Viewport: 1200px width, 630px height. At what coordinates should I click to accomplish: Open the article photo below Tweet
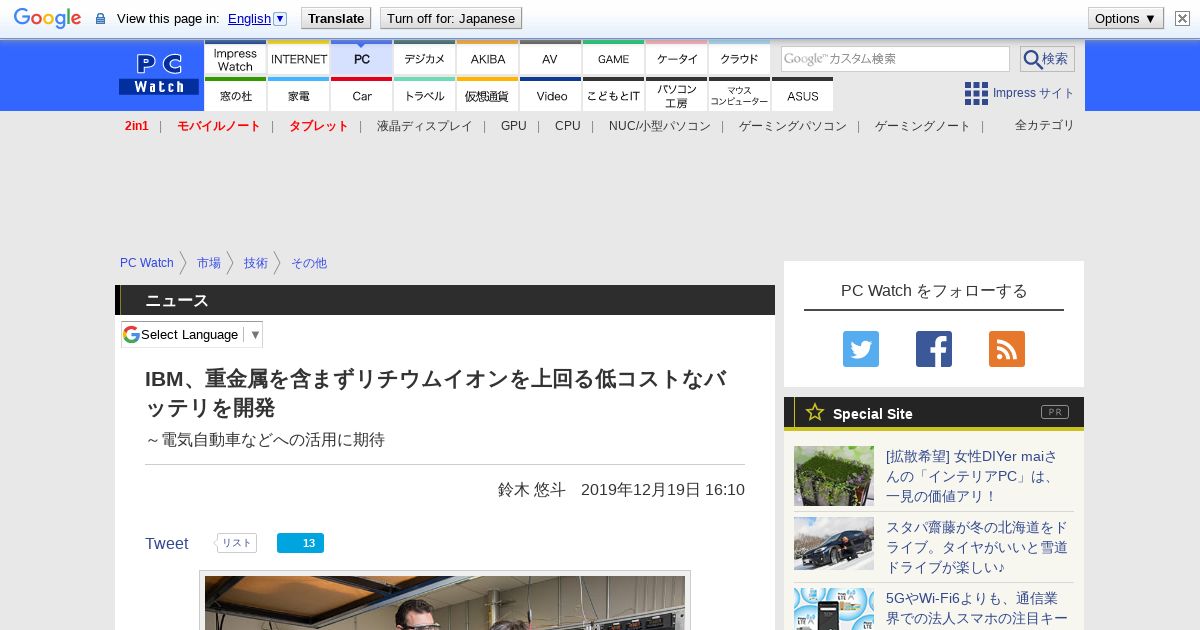tap(445, 602)
